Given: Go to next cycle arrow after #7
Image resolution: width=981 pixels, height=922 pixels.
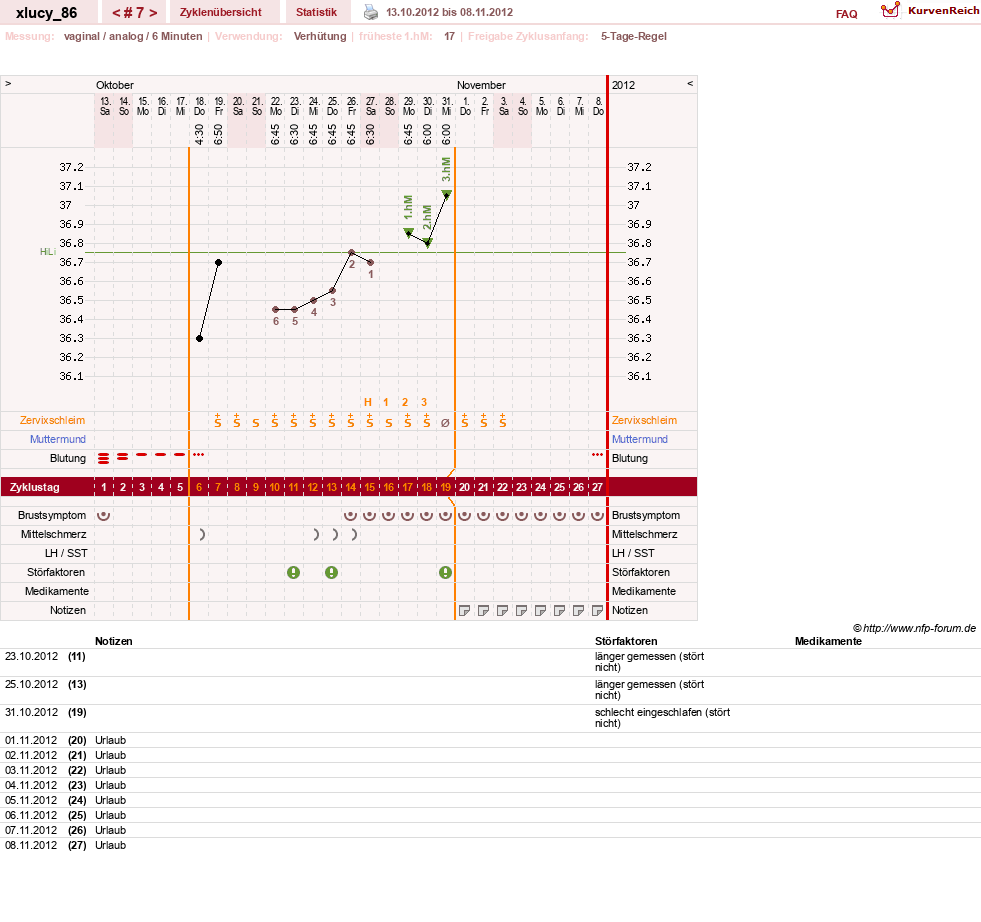Looking at the screenshot, I should click(153, 13).
